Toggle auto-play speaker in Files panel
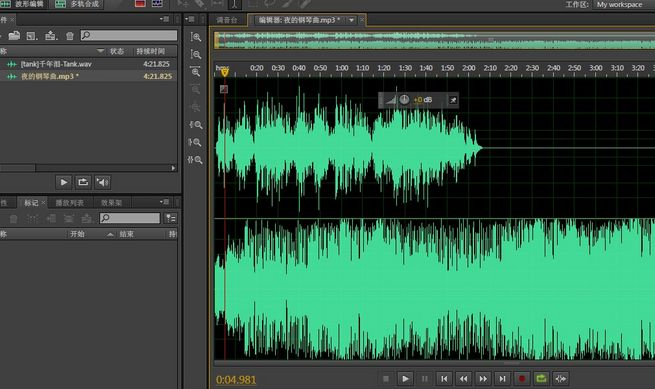Screen dimensions: 655x389 click(102, 182)
